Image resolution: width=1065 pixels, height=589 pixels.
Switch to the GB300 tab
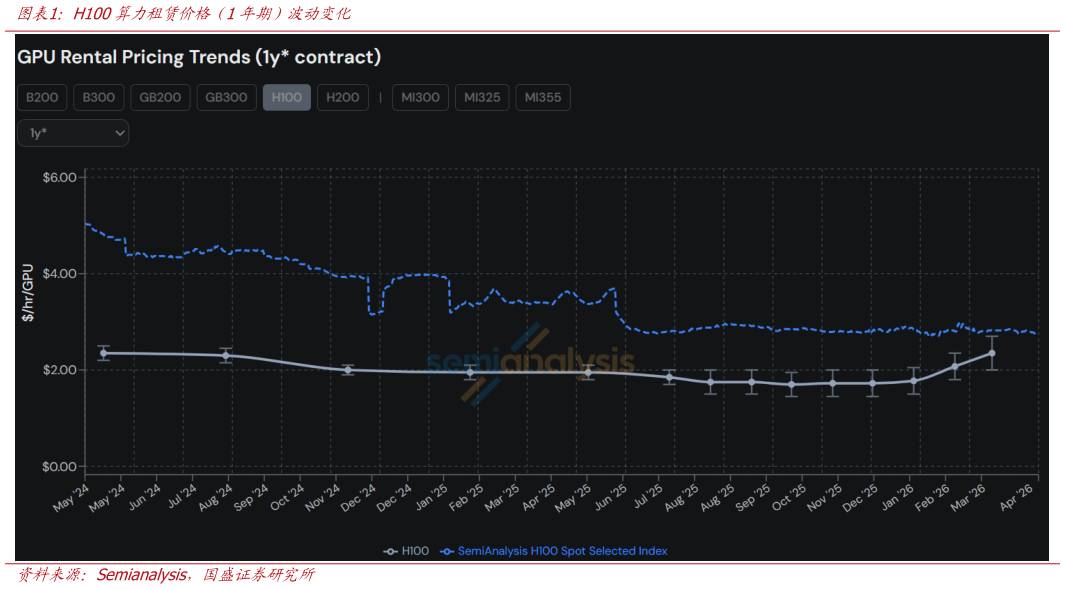coord(226,97)
